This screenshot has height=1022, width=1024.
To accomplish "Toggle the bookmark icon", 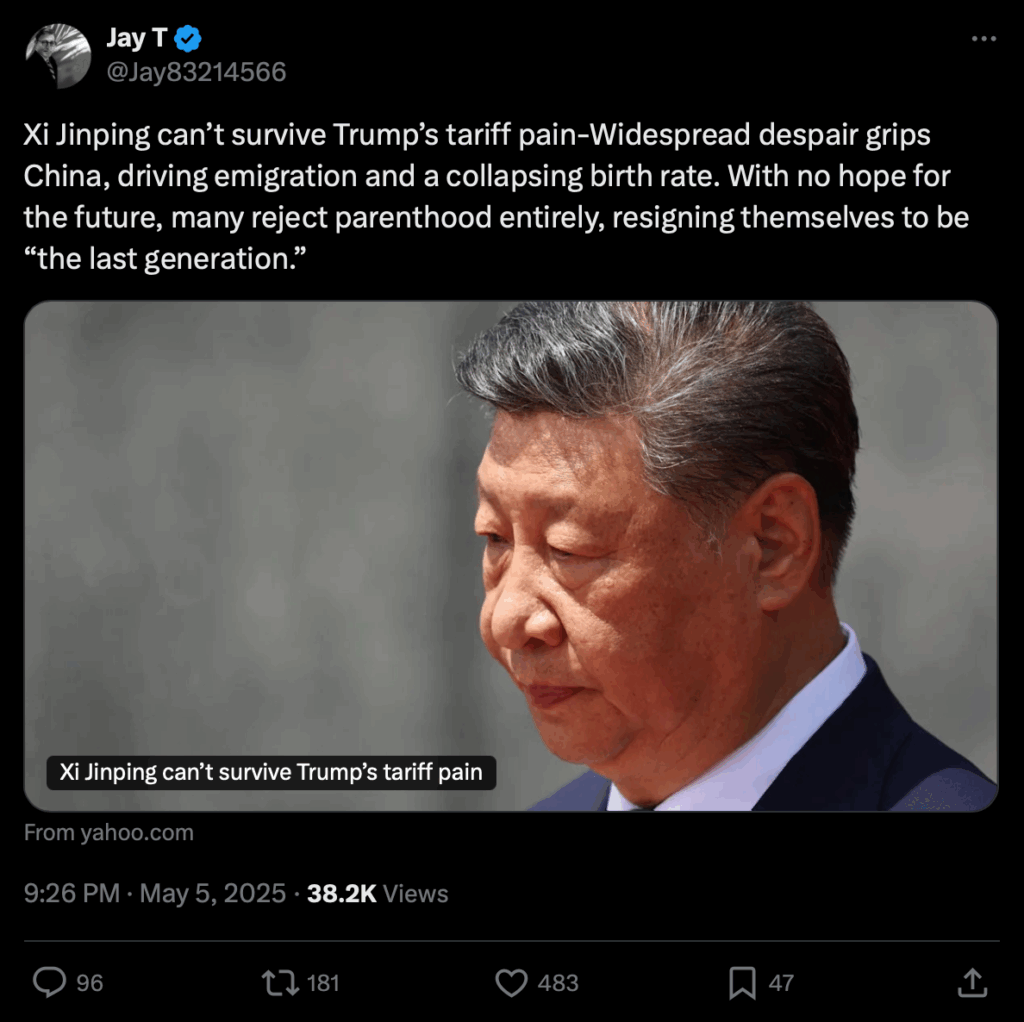I will point(743,983).
